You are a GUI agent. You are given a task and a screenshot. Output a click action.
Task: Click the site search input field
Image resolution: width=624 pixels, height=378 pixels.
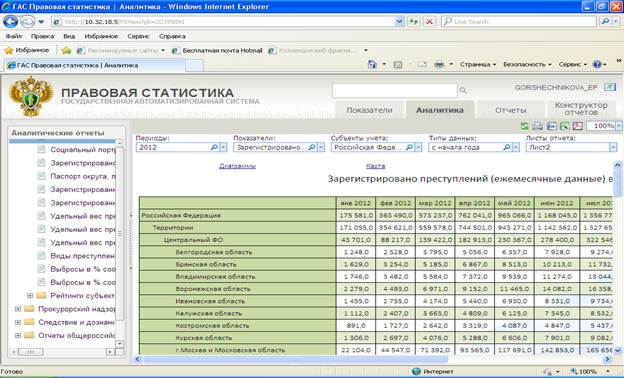pyautogui.click(x=395, y=90)
